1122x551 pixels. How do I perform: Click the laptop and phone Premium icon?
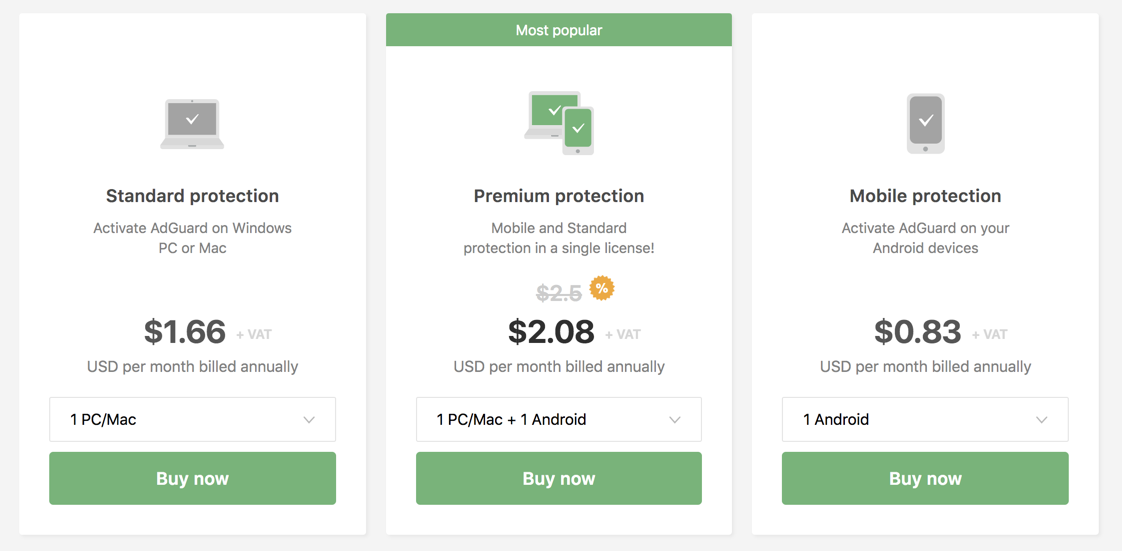point(559,123)
